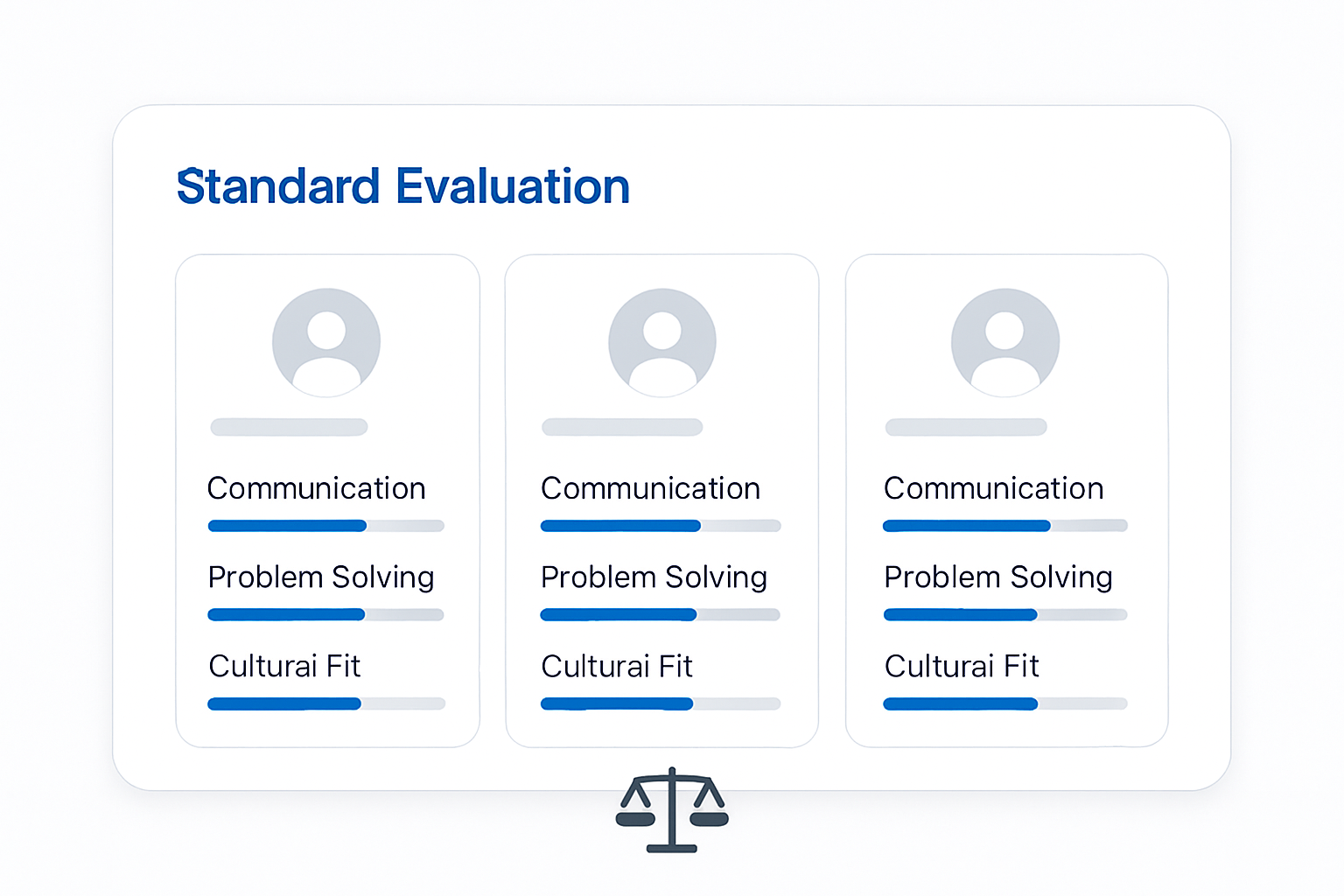
Task: Click the first candidate's name placeholder bar
Action: (x=289, y=427)
